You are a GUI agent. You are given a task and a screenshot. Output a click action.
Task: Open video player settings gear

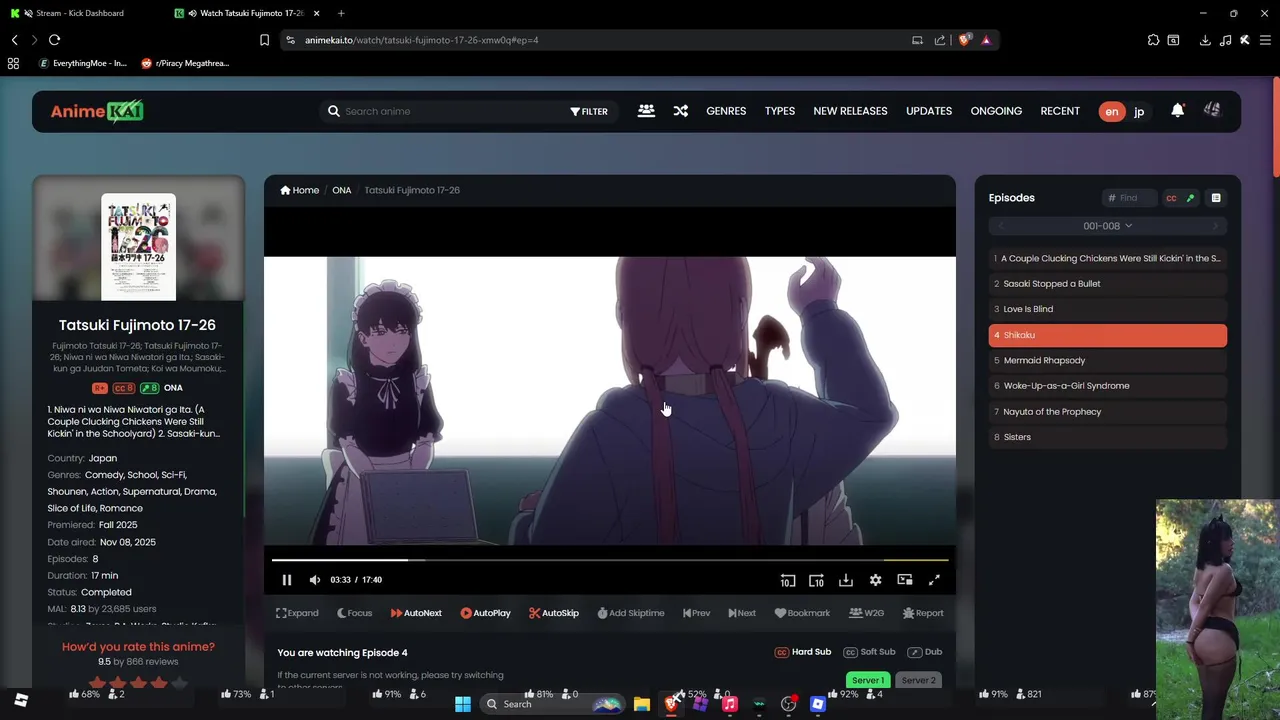coord(876,580)
